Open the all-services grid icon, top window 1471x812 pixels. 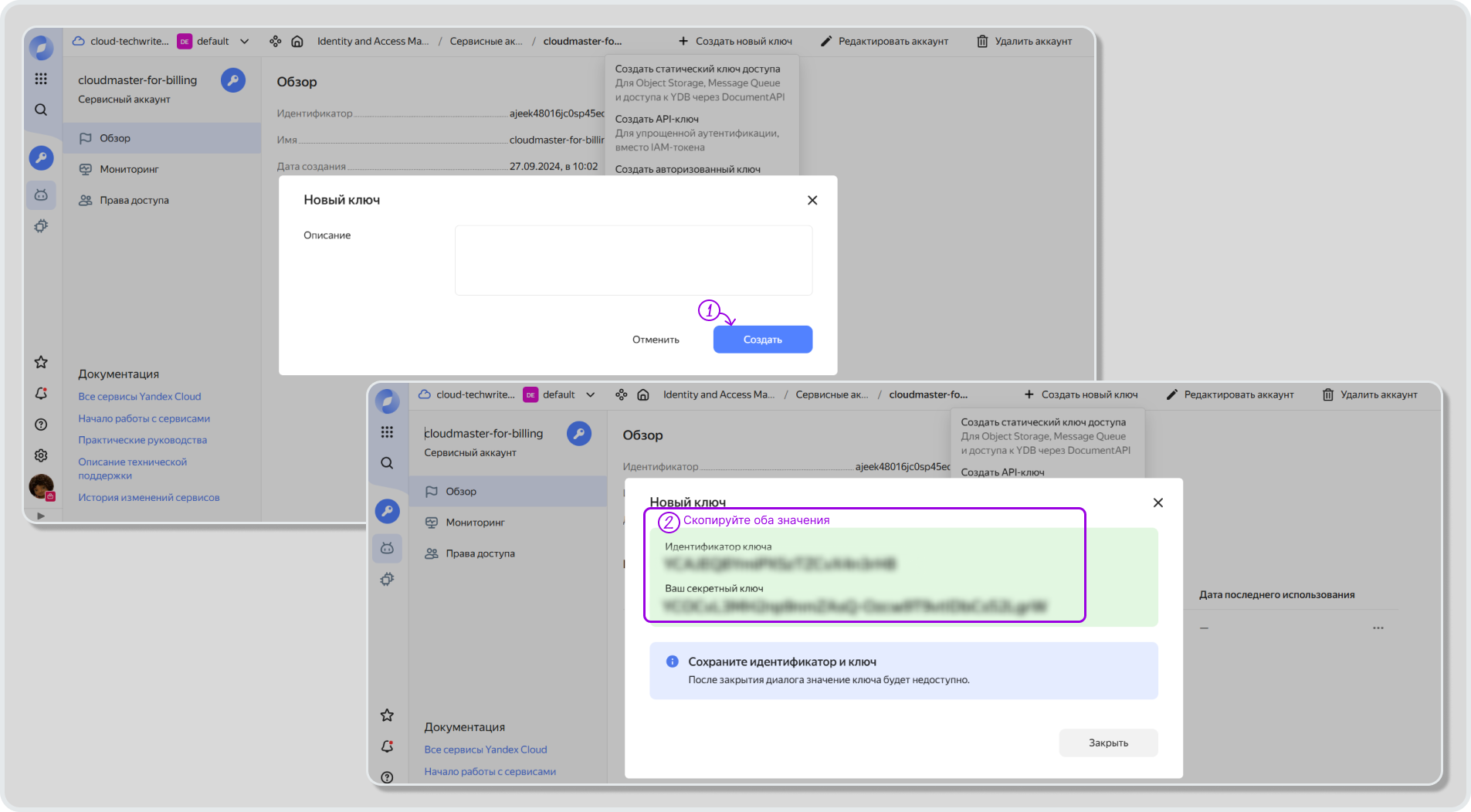[x=41, y=79]
